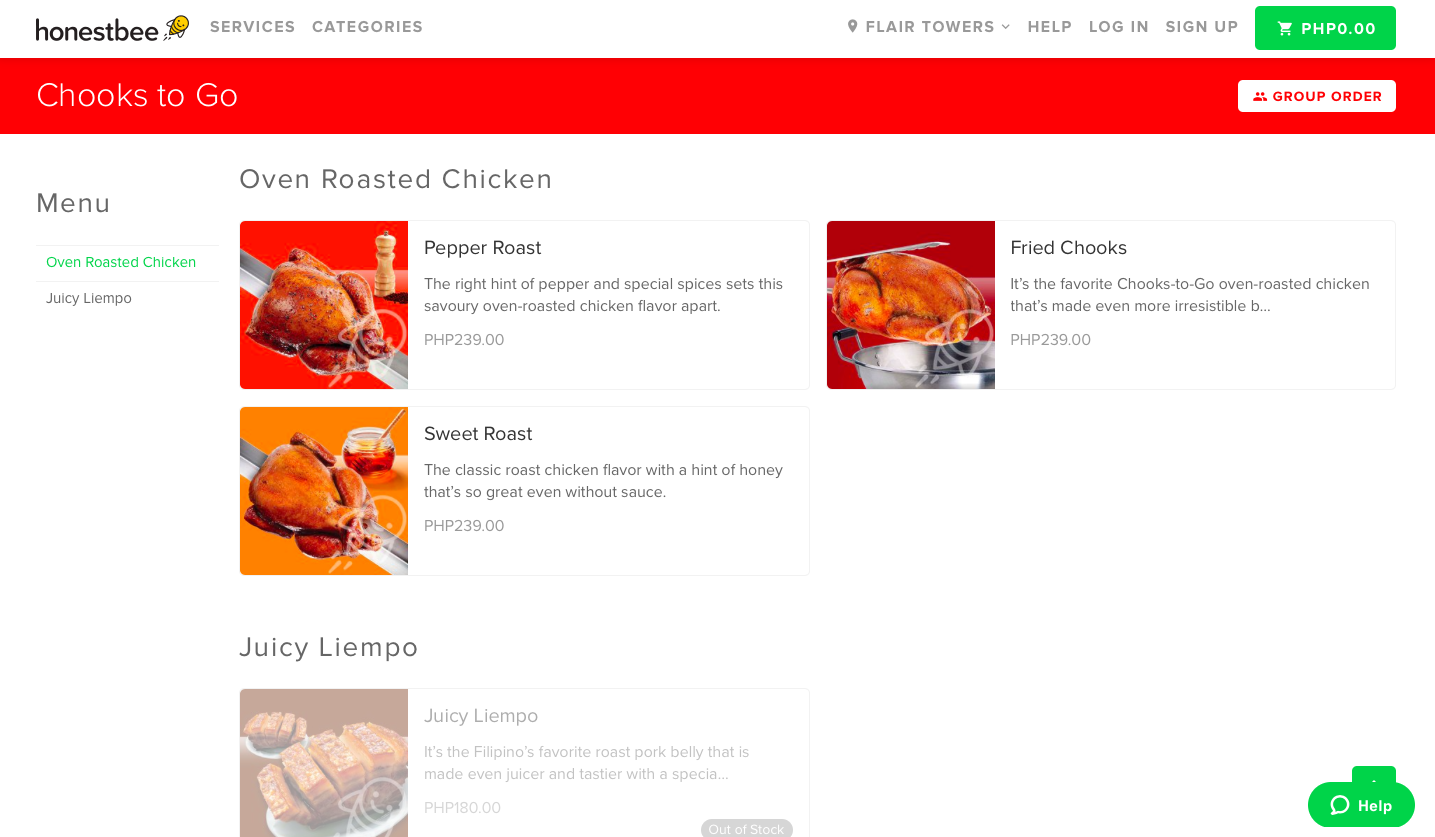Viewport: 1435px width, 837px height.
Task: Open the Help link in header
Action: click(1050, 27)
